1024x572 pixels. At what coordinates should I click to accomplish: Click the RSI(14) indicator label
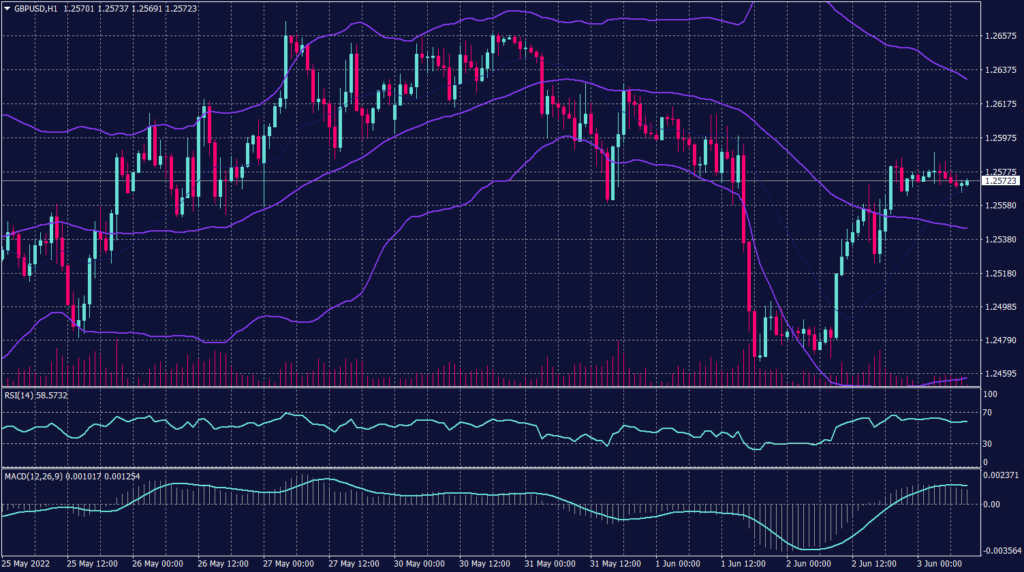pyautogui.click(x=22, y=396)
